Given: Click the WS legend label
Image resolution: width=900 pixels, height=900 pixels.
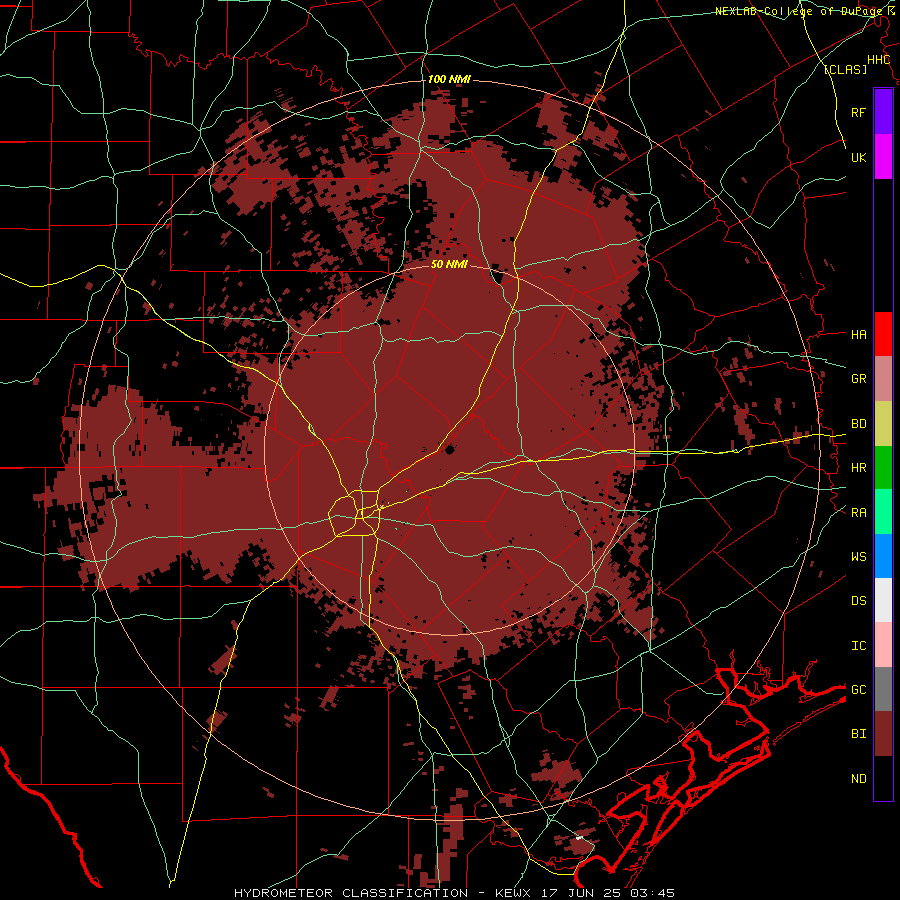Looking at the screenshot, I should tap(859, 556).
